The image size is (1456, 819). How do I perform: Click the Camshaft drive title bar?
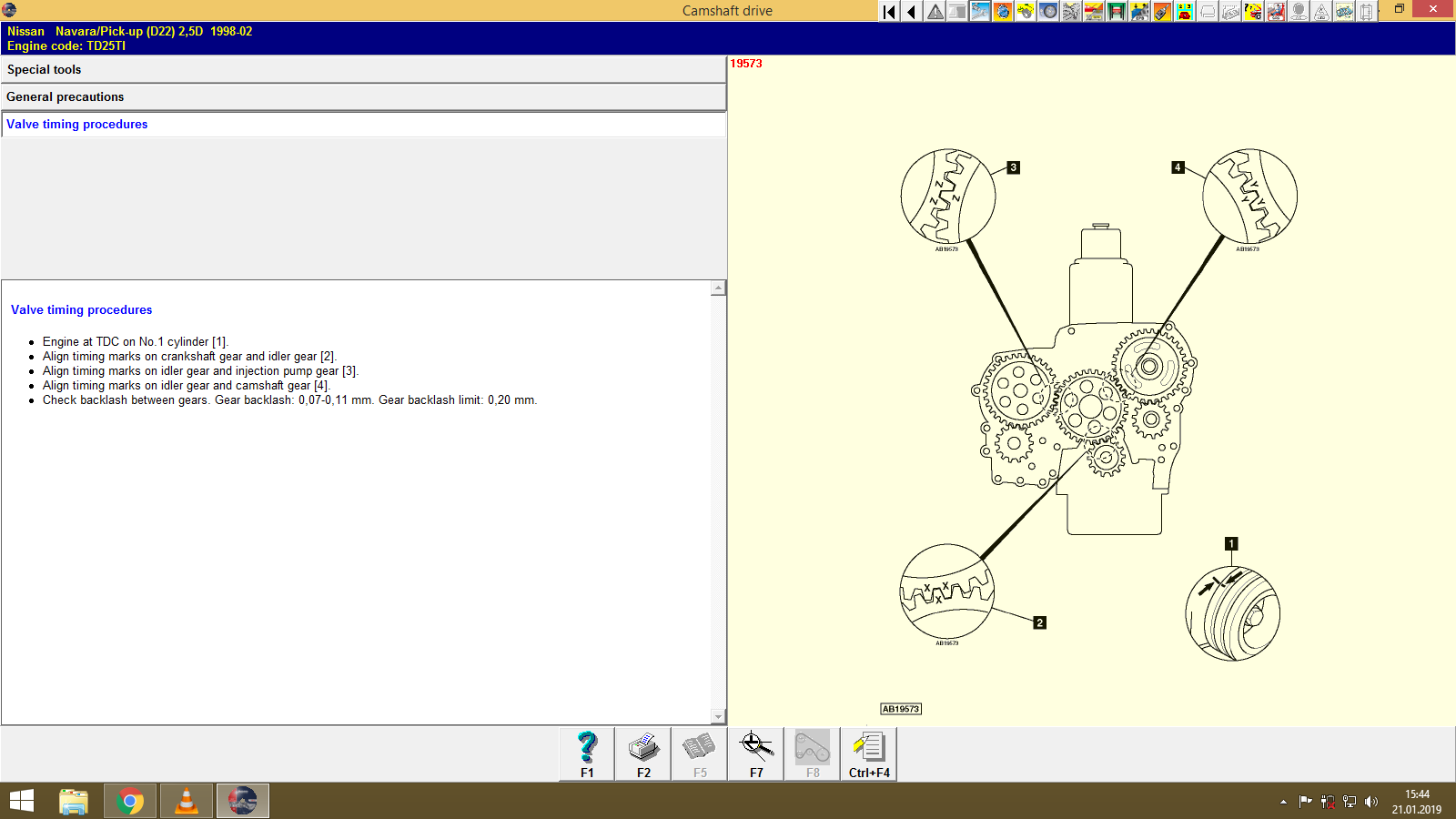tap(727, 10)
